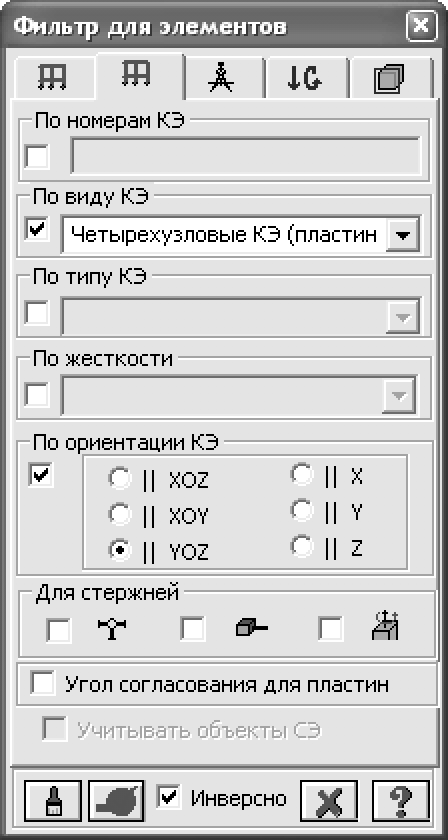The image size is (448, 840).
Task: Open the stacked squares tab
Action: click(x=387, y=79)
